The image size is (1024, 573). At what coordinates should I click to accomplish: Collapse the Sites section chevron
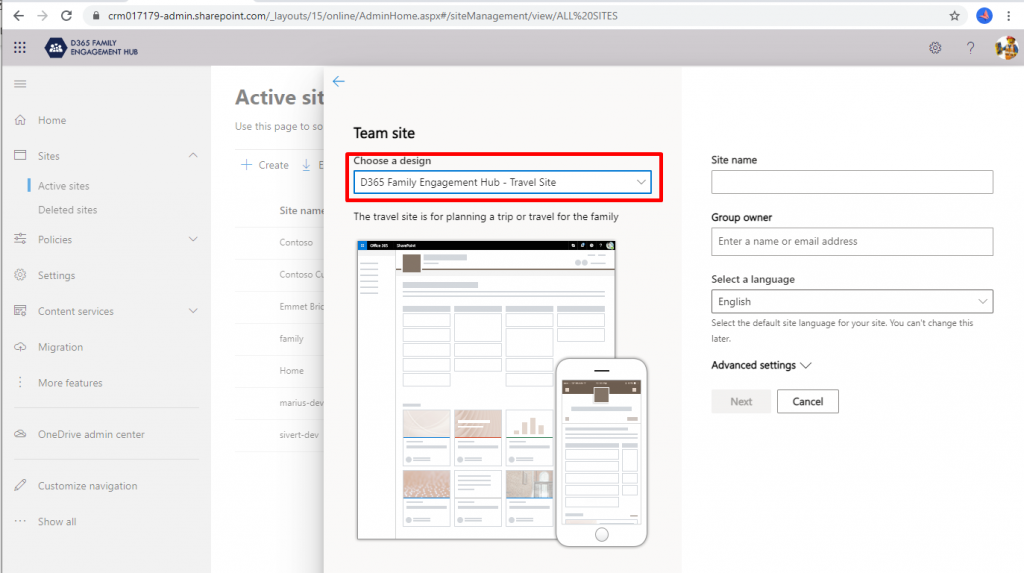click(193, 156)
